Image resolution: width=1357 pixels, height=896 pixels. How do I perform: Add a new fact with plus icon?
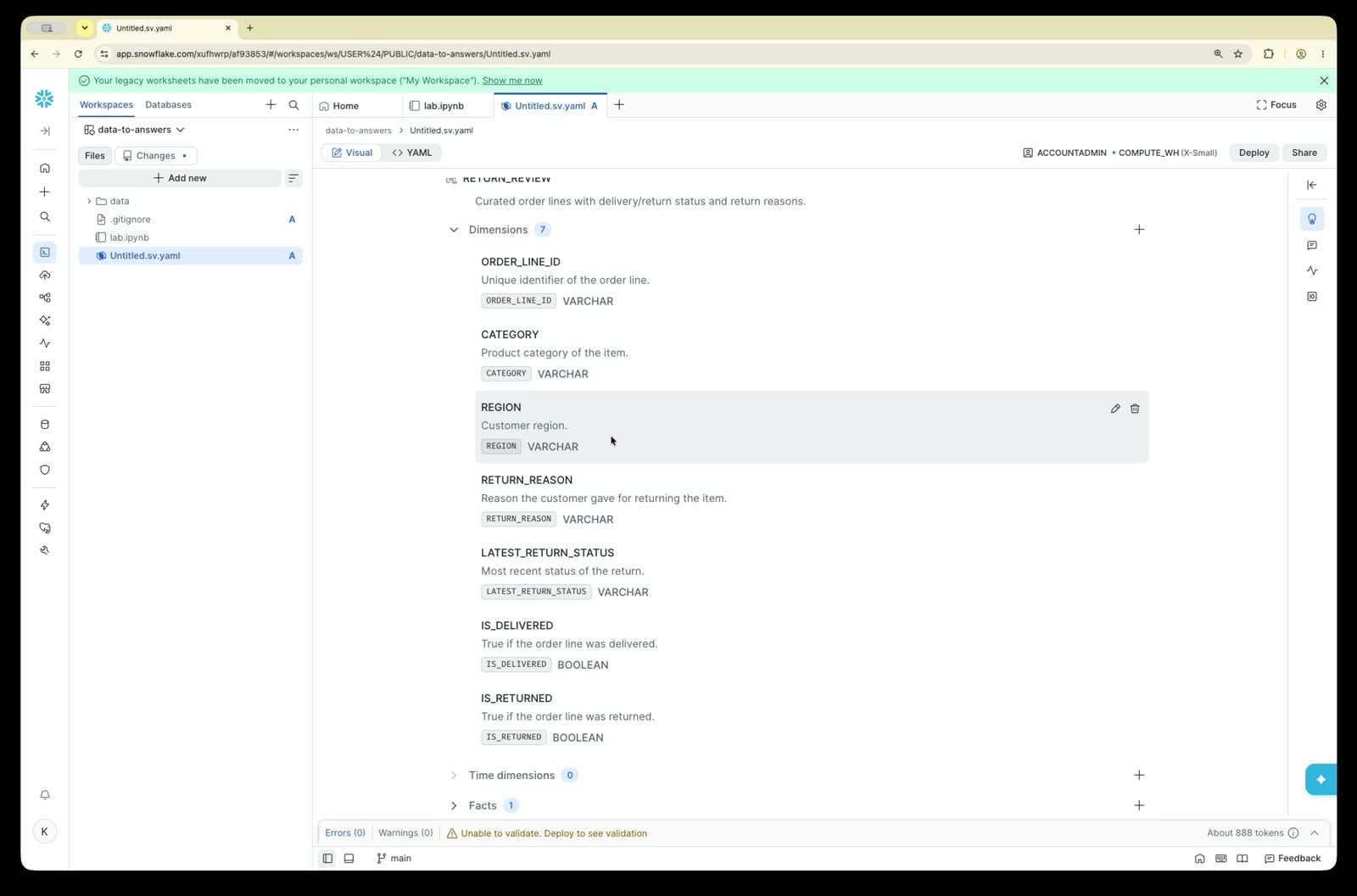(1139, 805)
